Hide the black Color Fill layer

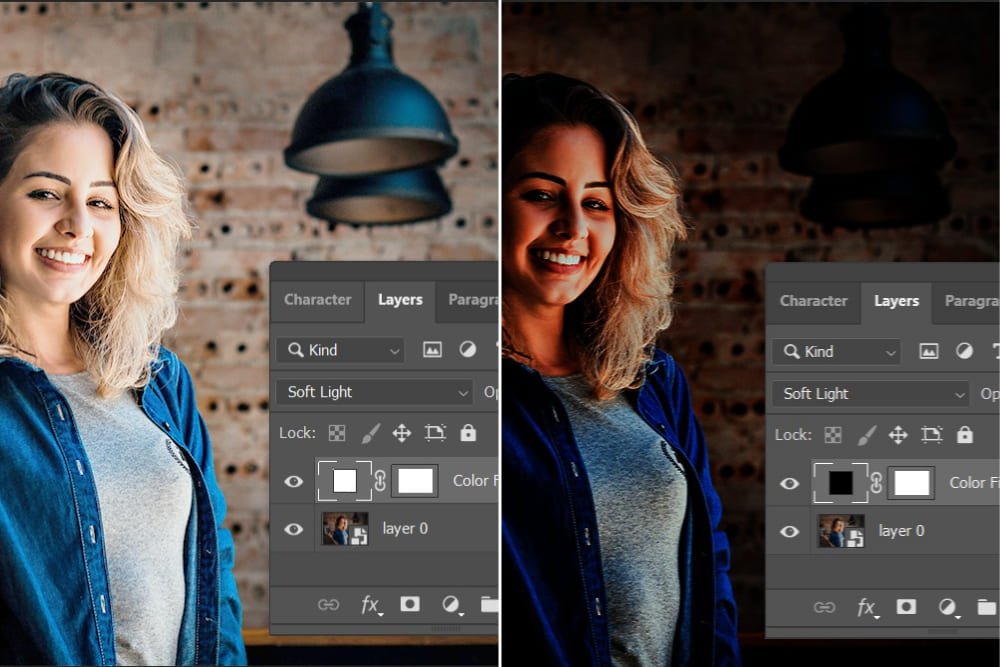pos(789,483)
